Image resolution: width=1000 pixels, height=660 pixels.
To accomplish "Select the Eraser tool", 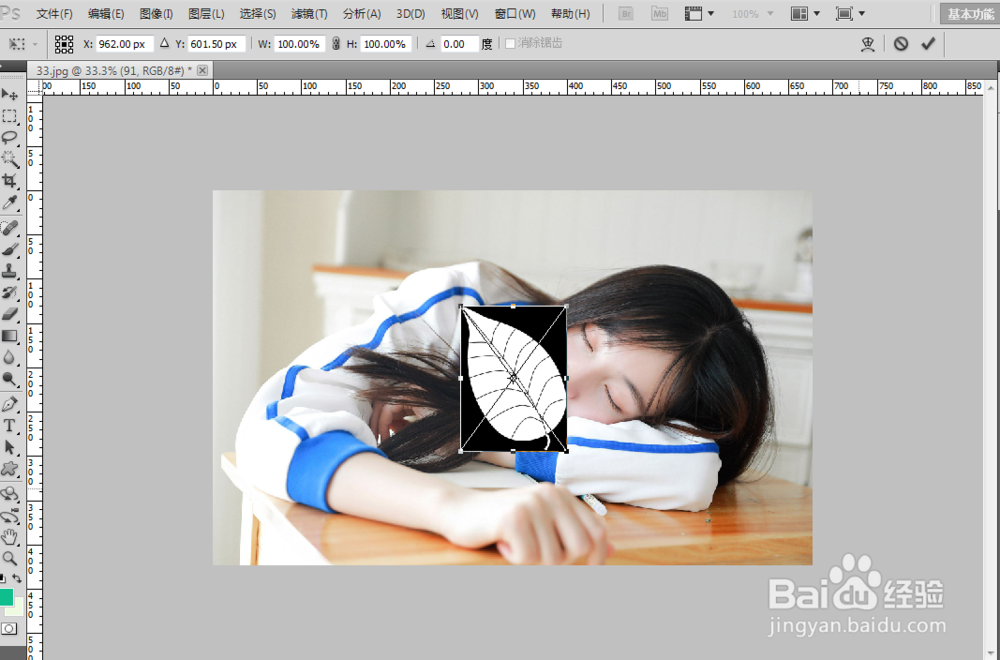I will click(10, 314).
